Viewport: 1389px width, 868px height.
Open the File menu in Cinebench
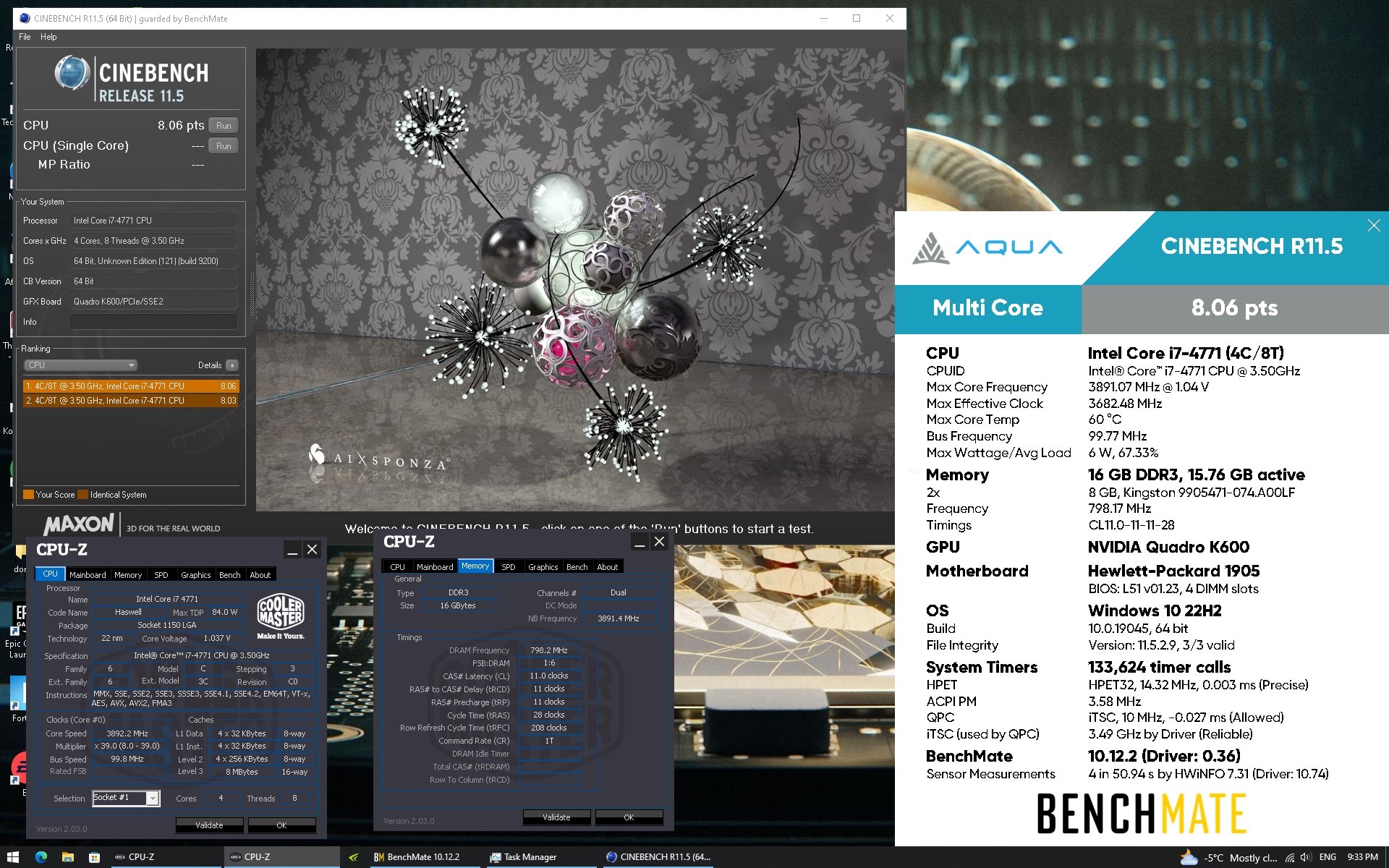click(x=25, y=37)
